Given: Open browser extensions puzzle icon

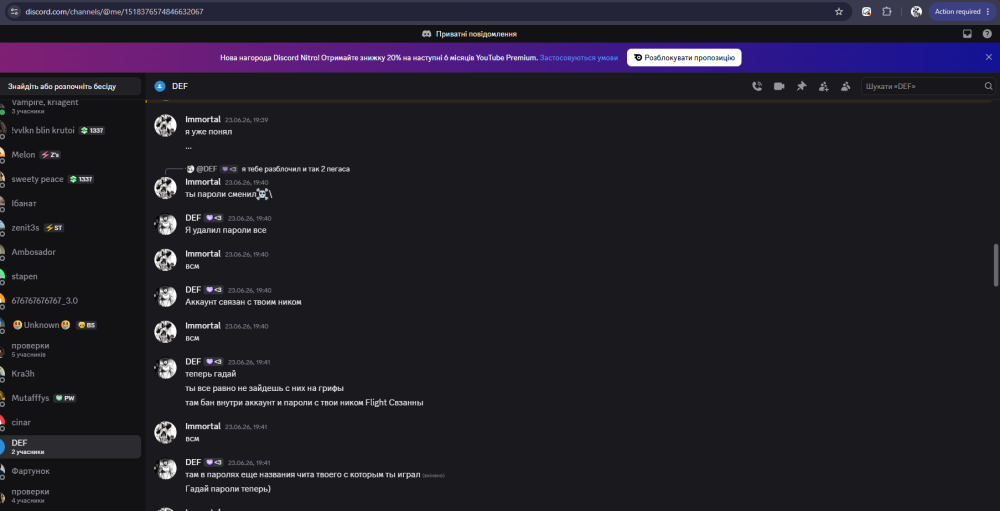Looking at the screenshot, I should tap(886, 11).
